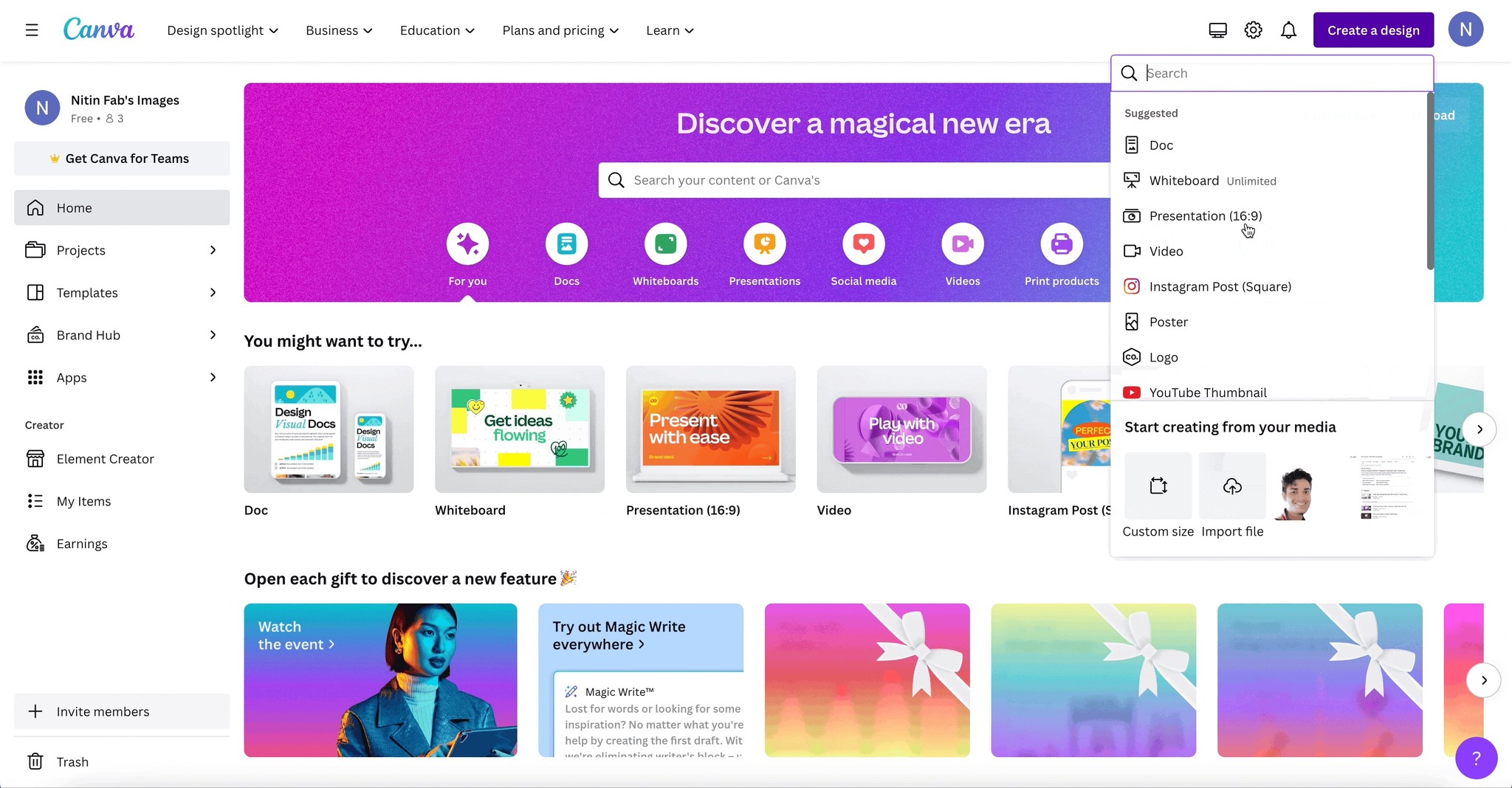Select Custom size in the create panel
Screen dimensions: 1512x788
coord(1157,485)
